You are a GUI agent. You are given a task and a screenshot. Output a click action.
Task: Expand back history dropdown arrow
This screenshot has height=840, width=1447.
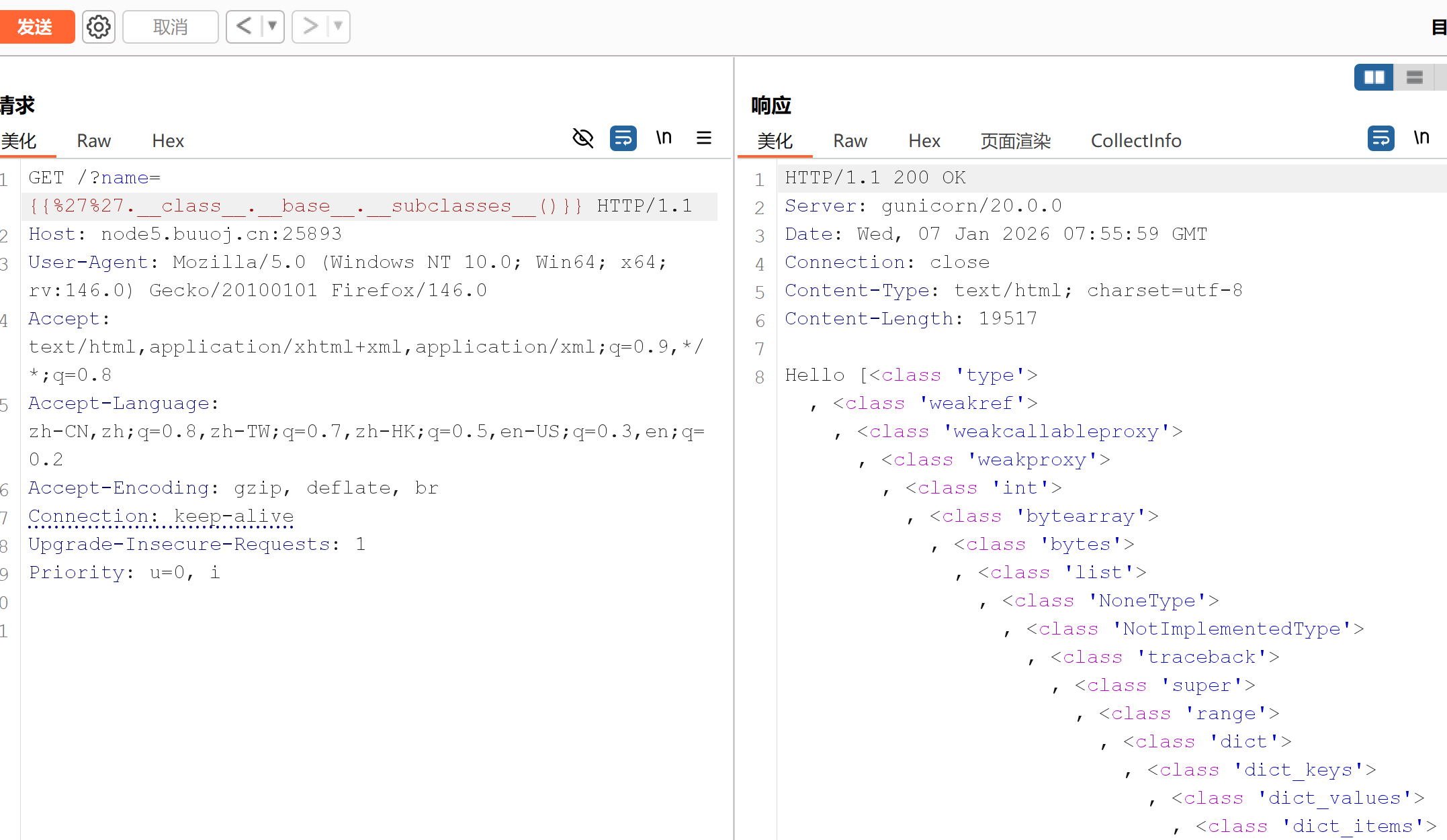point(272,27)
